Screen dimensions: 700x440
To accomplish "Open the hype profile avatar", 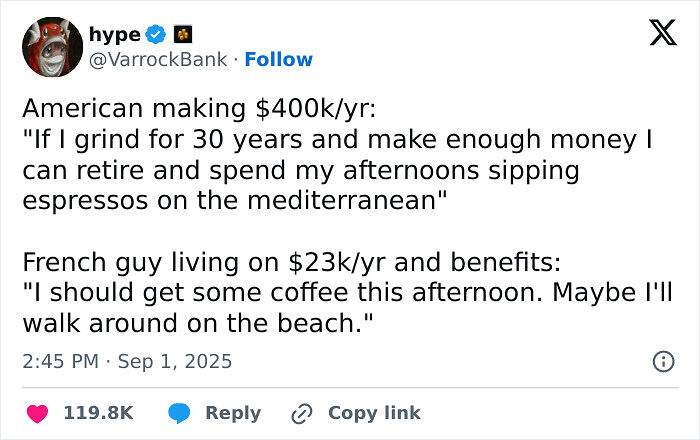I will (x=51, y=47).
